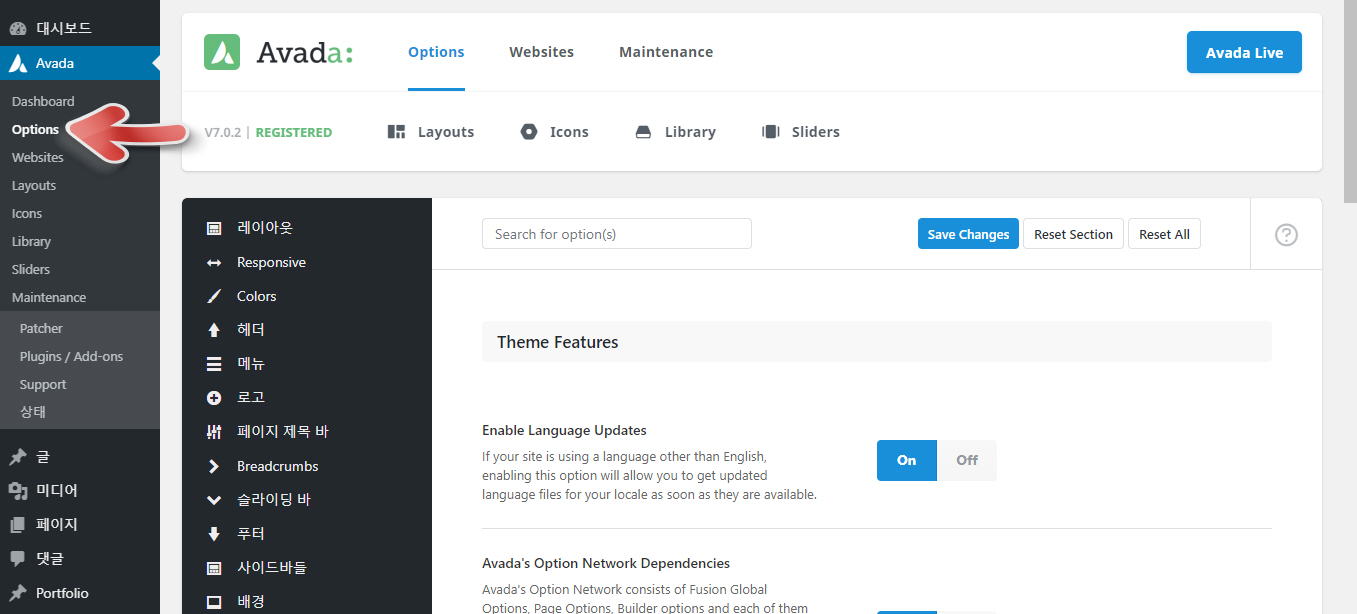1357x614 pixels.
Task: Click the 페이지 제목 바 sliders icon
Action: pos(214,432)
